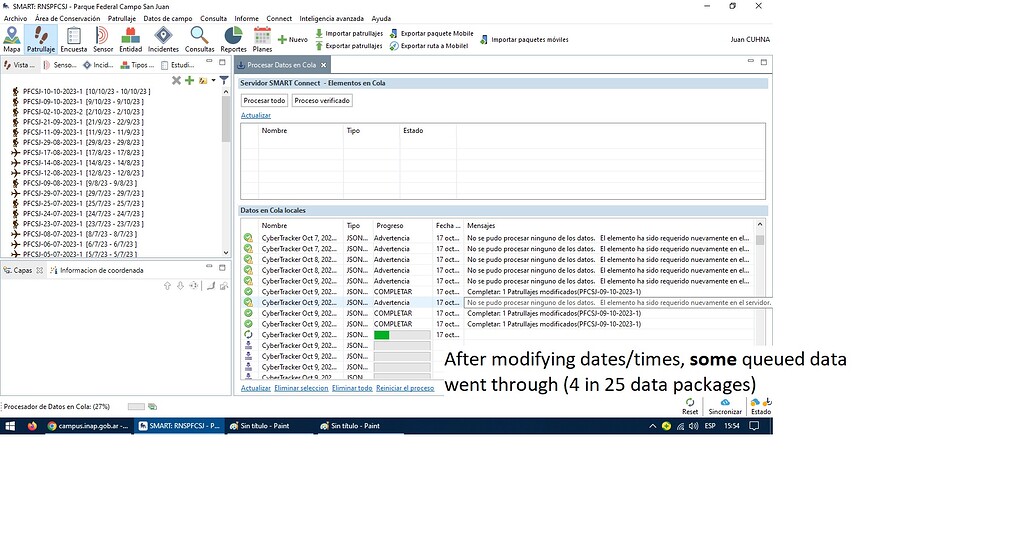Image resolution: width=1024 pixels, height=551 pixels.
Task: Open the Reportes perspective
Action: pyautogui.click(x=233, y=39)
